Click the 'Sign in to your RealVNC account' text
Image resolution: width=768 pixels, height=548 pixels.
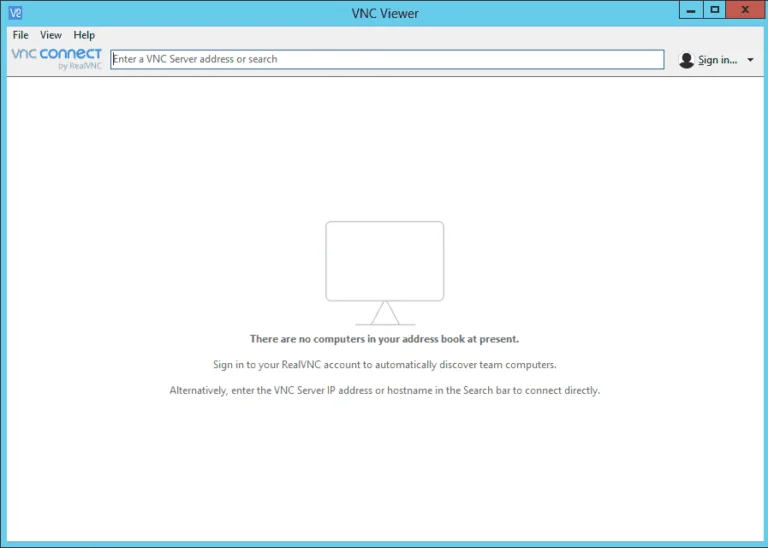(384, 365)
